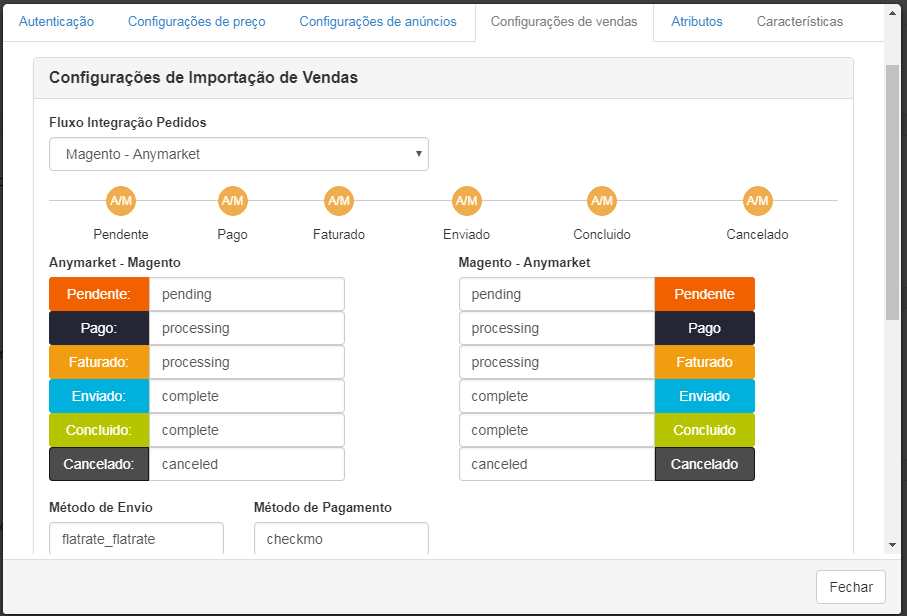
Task: Click the A/M circle above Pago
Action: click(x=233, y=201)
